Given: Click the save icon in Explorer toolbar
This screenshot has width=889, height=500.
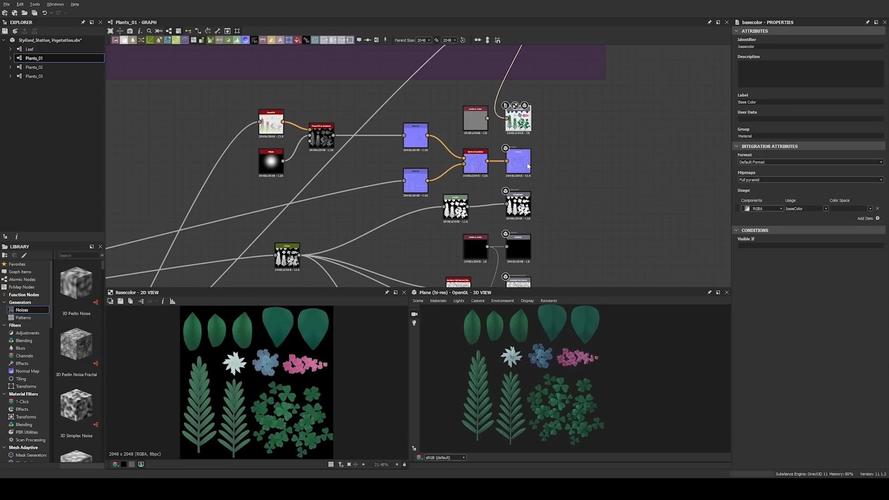Looking at the screenshot, I should click(x=5, y=31).
